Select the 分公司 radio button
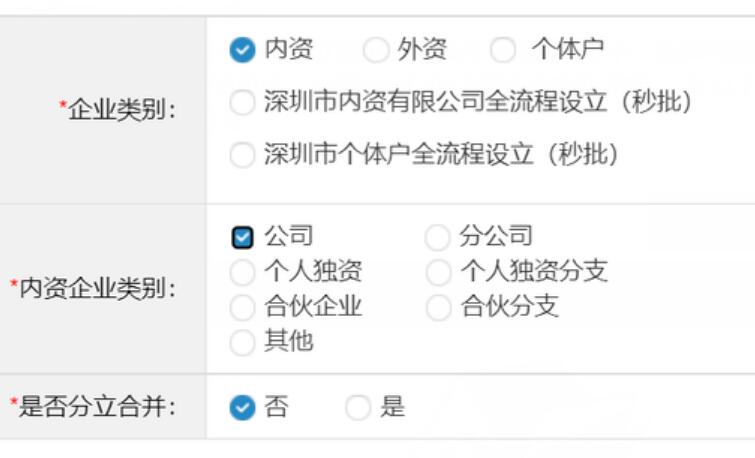The image size is (755, 458). [x=438, y=237]
